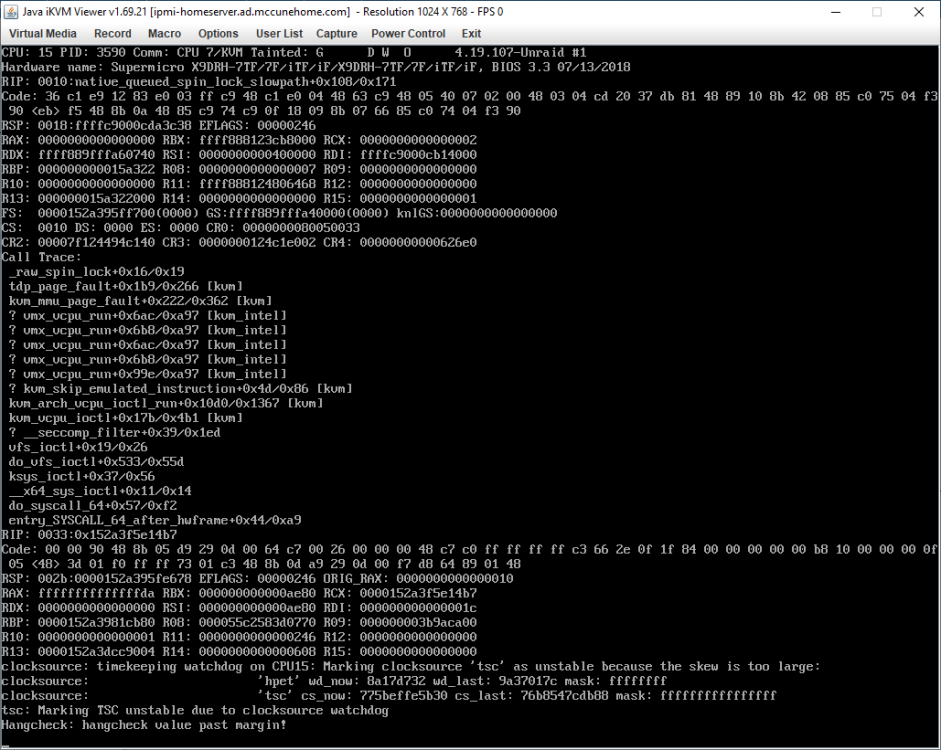Click the 'tsc: Marking TSC unstable' line
Screen dimensions: 941x750
click(x=195, y=710)
